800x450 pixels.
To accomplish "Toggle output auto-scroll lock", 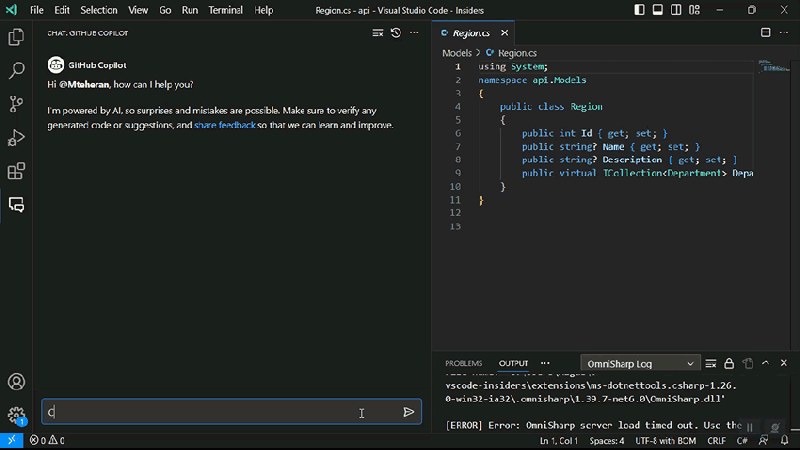I will pos(729,363).
